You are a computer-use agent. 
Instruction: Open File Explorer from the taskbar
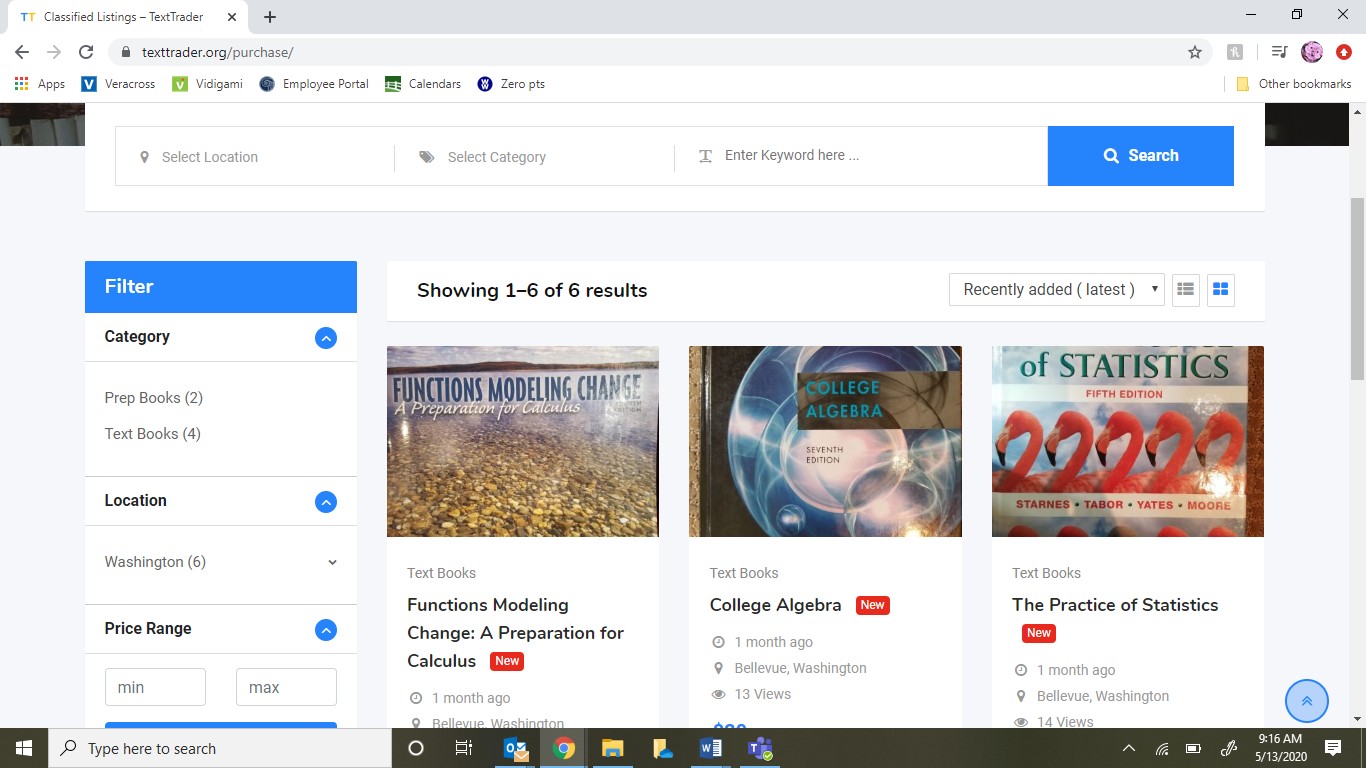coord(613,748)
